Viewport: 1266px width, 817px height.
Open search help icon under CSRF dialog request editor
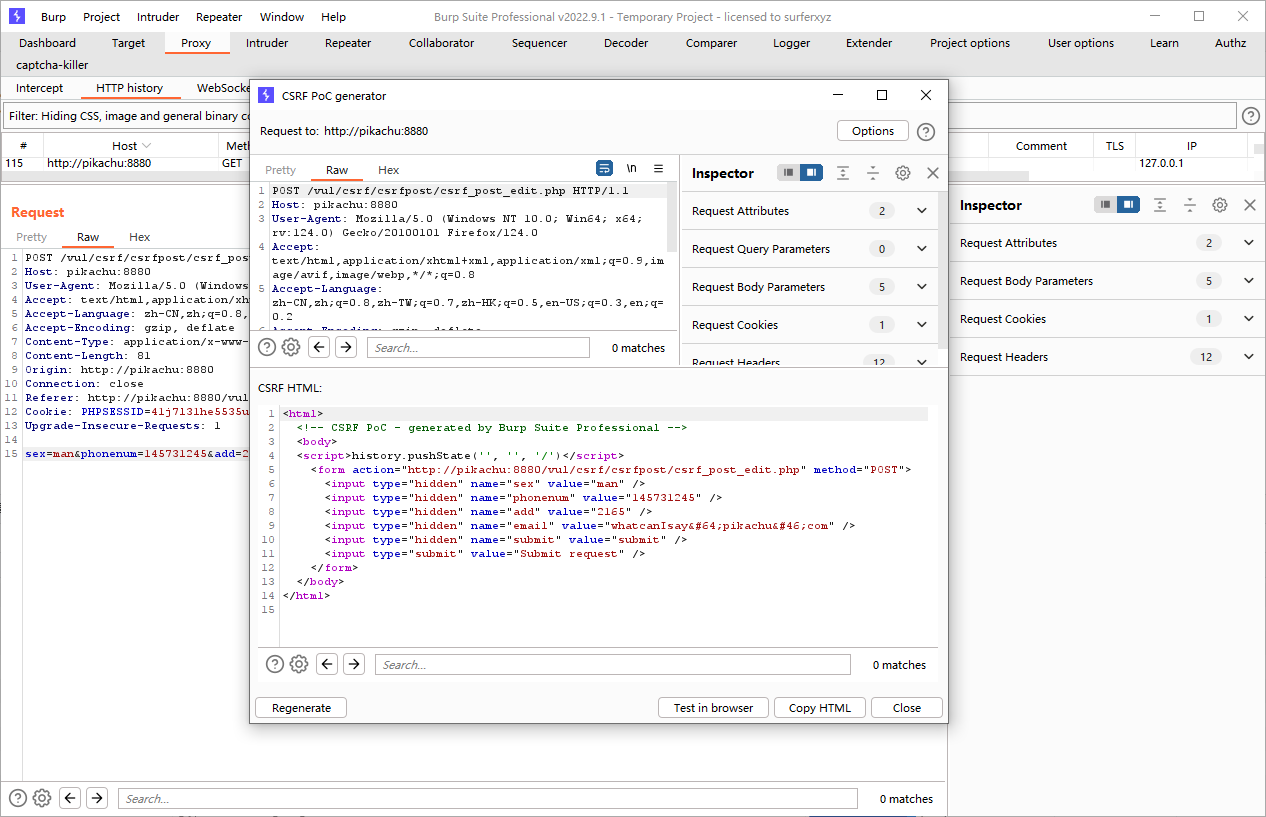click(267, 347)
